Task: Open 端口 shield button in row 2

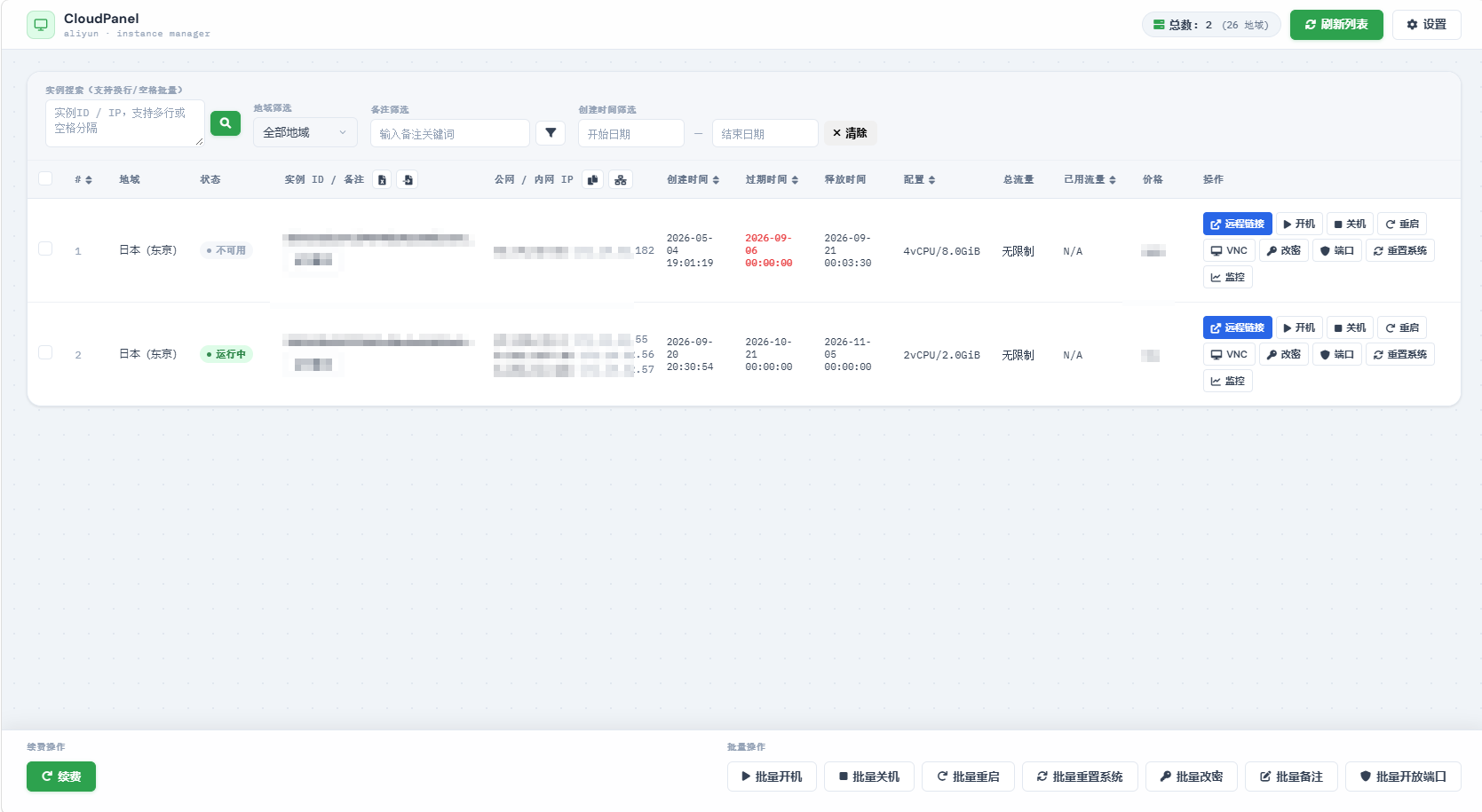Action: [x=1336, y=354]
